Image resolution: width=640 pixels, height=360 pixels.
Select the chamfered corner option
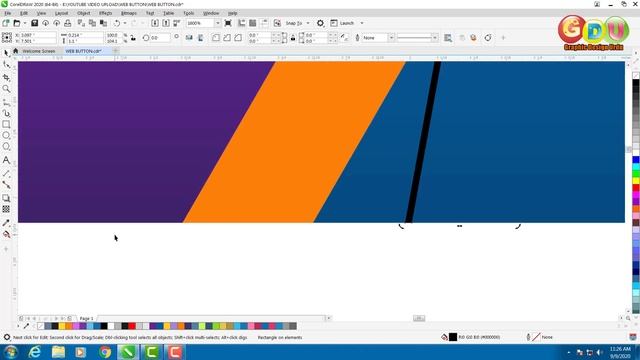(x=238, y=38)
